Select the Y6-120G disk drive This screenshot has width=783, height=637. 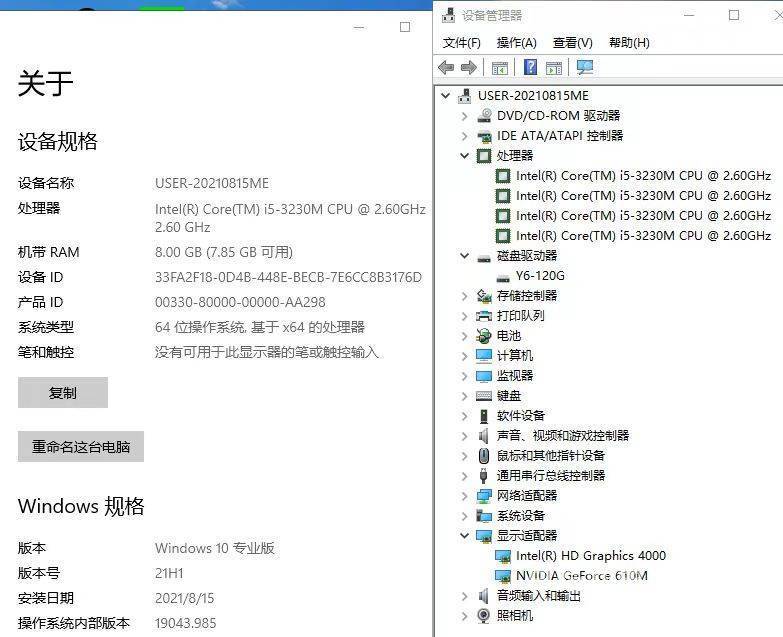coord(540,276)
